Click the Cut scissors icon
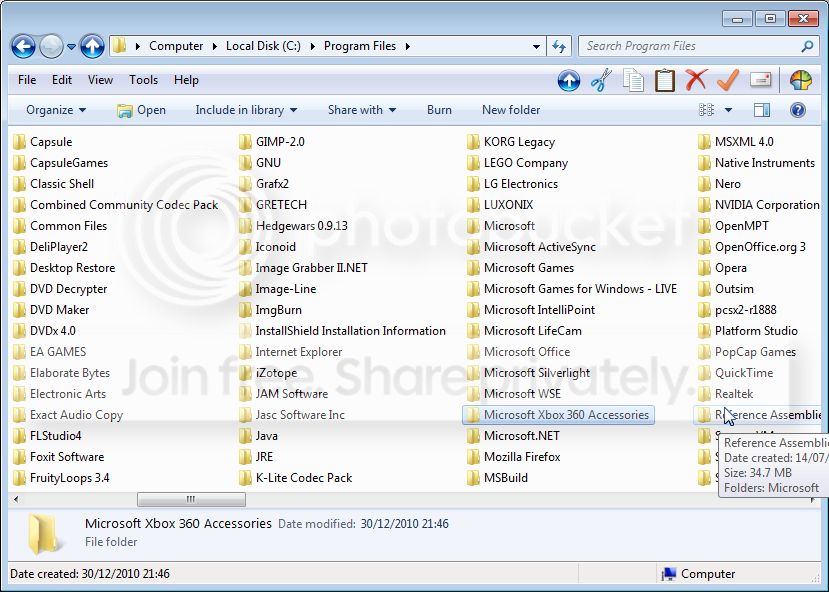 601,80
